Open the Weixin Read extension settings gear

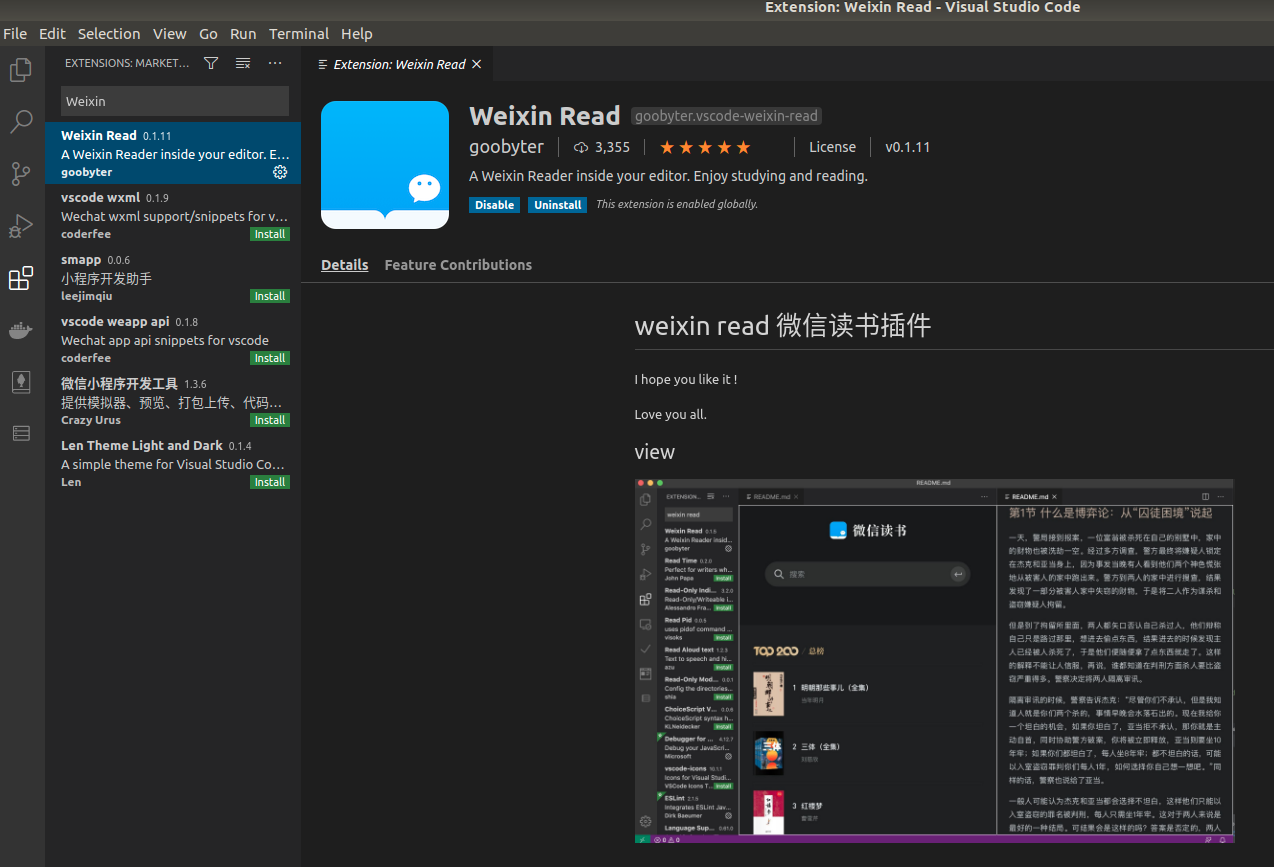[280, 171]
